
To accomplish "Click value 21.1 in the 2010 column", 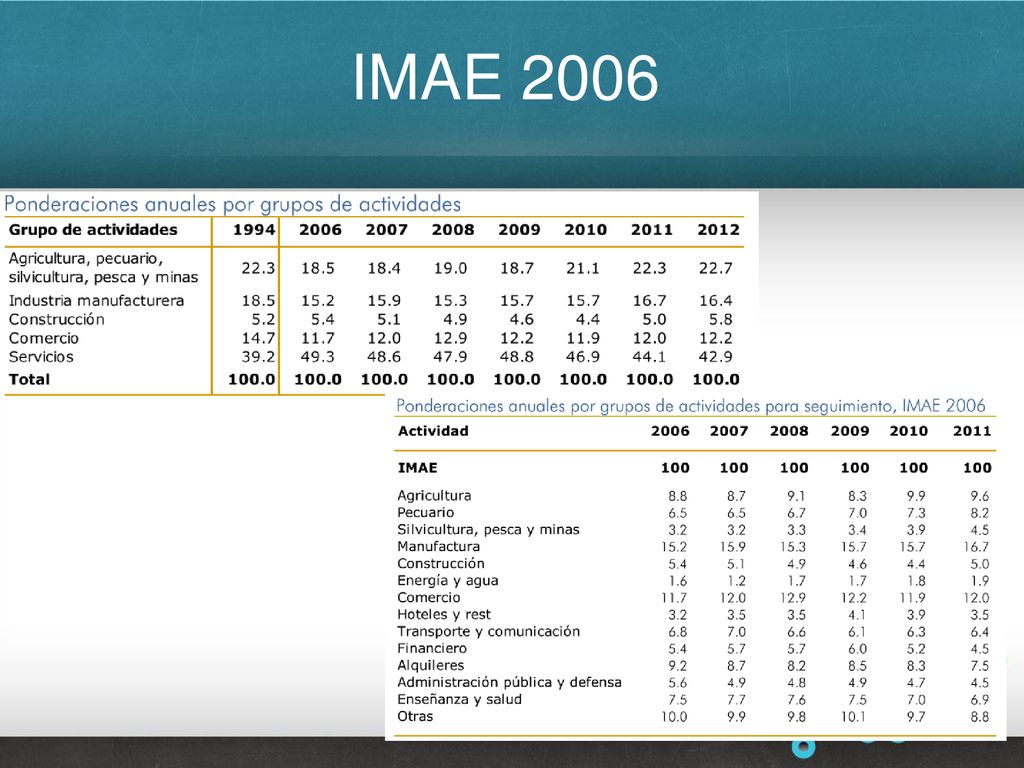I will coord(583,268).
